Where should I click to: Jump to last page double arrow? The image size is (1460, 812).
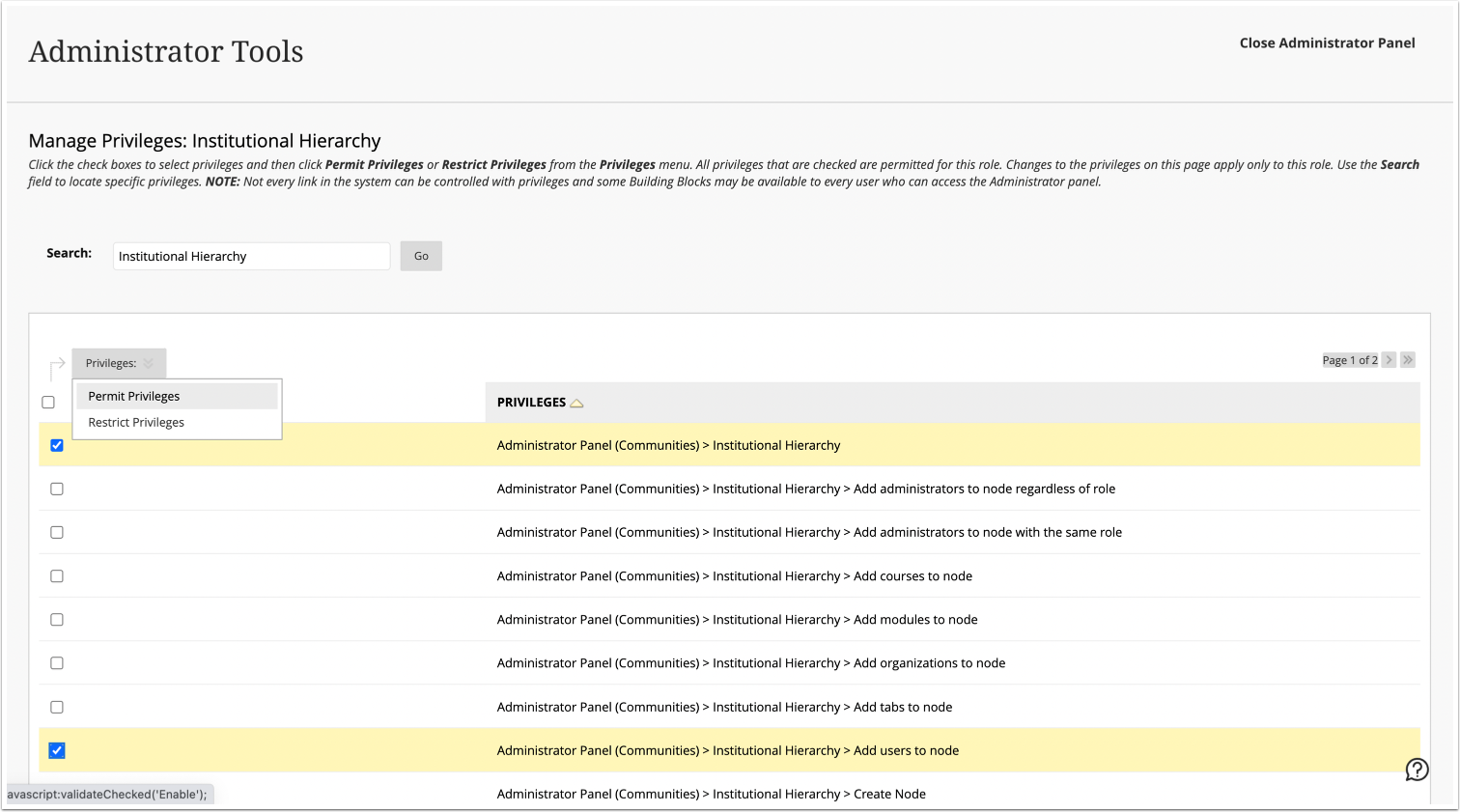1408,360
